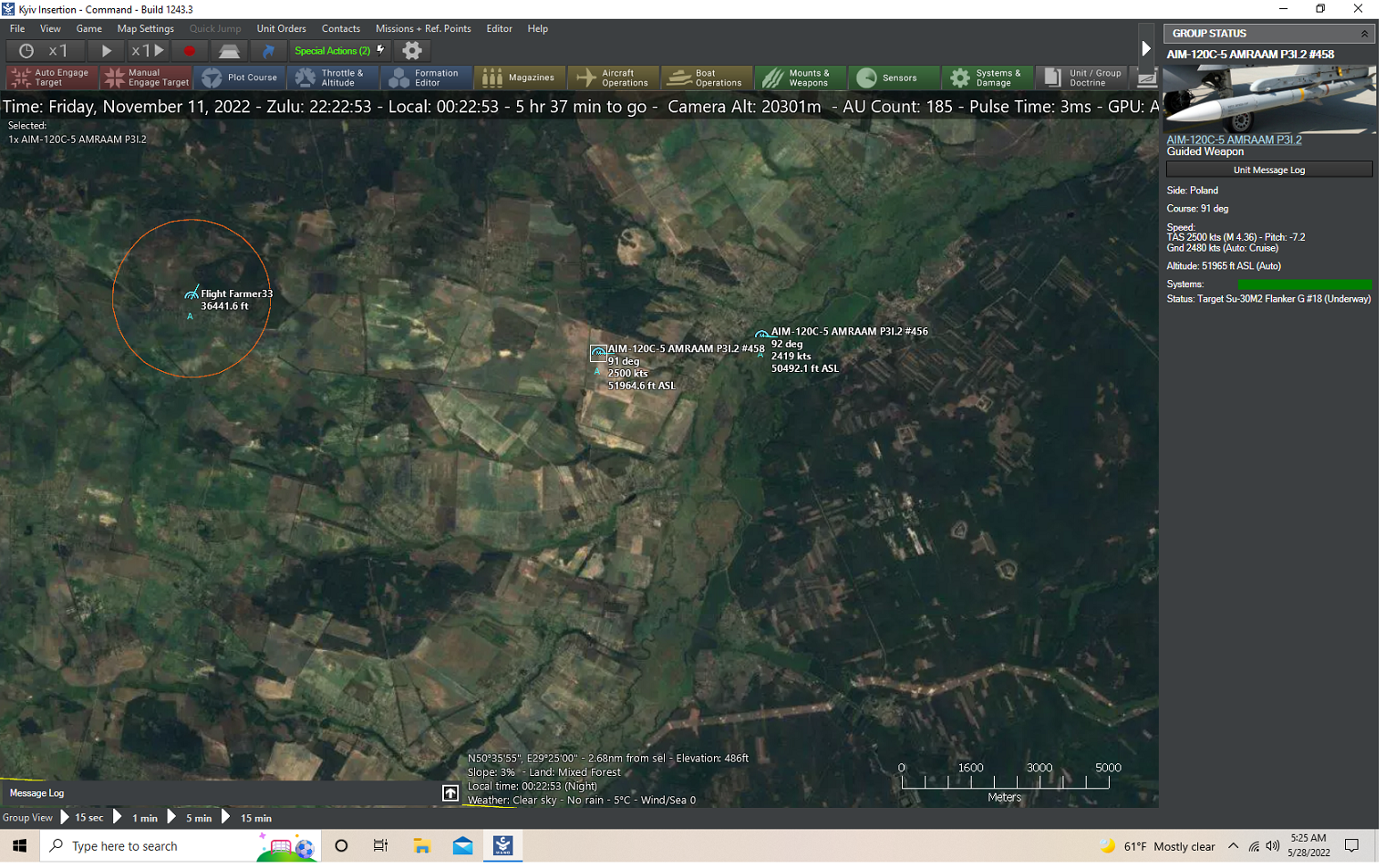Click the red record button

point(190,51)
